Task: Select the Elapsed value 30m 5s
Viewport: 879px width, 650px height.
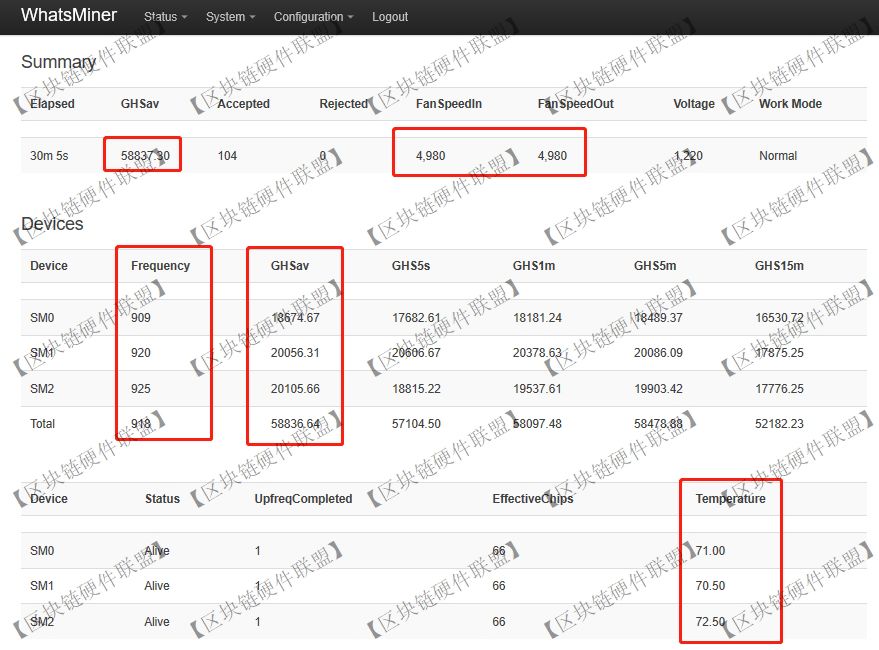Action: point(49,156)
